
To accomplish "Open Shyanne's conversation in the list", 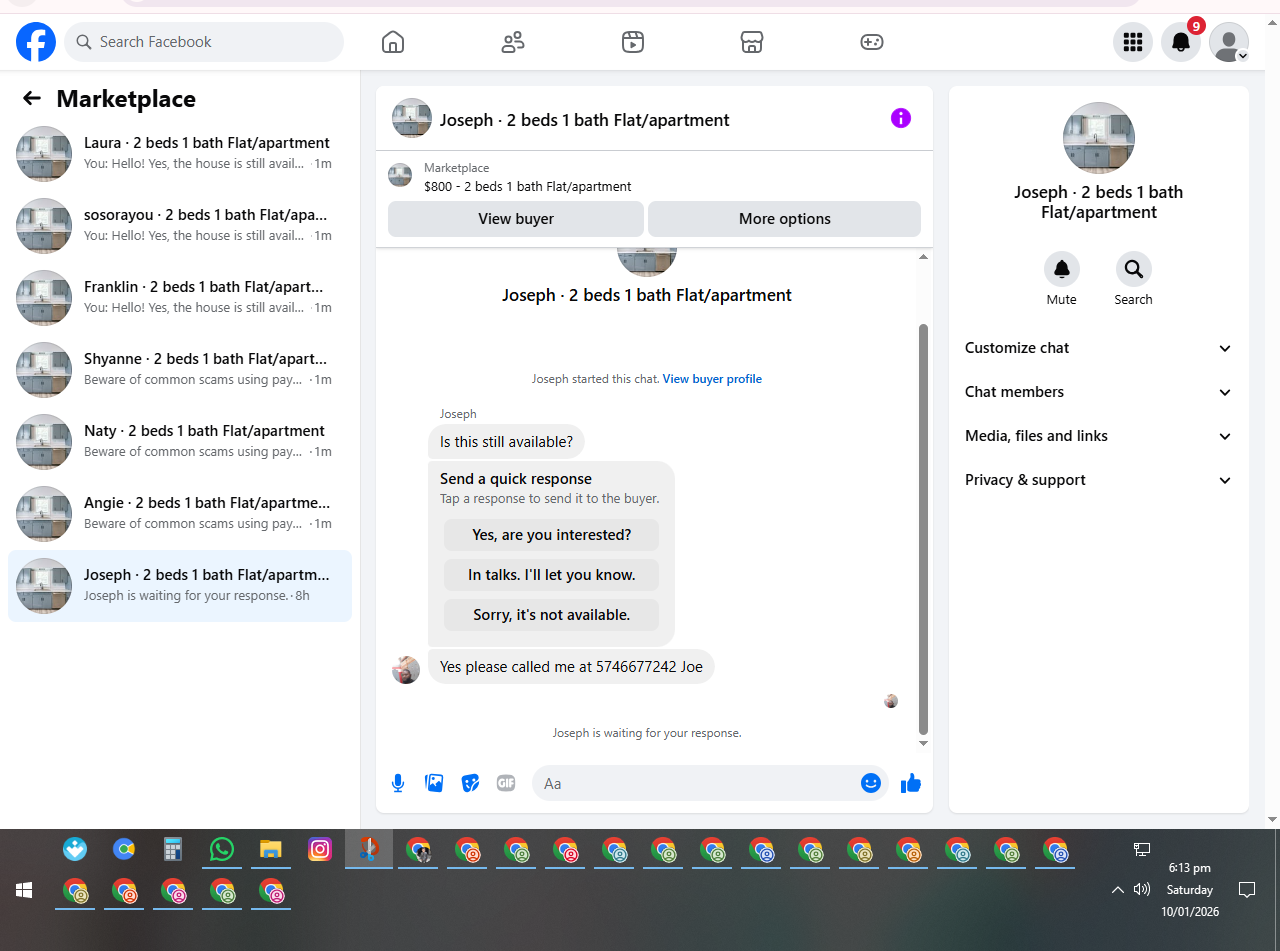I will point(180,370).
